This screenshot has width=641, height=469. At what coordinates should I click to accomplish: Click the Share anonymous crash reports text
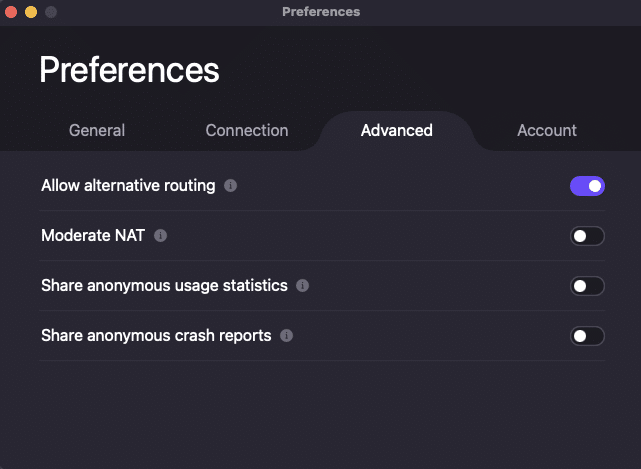156,336
